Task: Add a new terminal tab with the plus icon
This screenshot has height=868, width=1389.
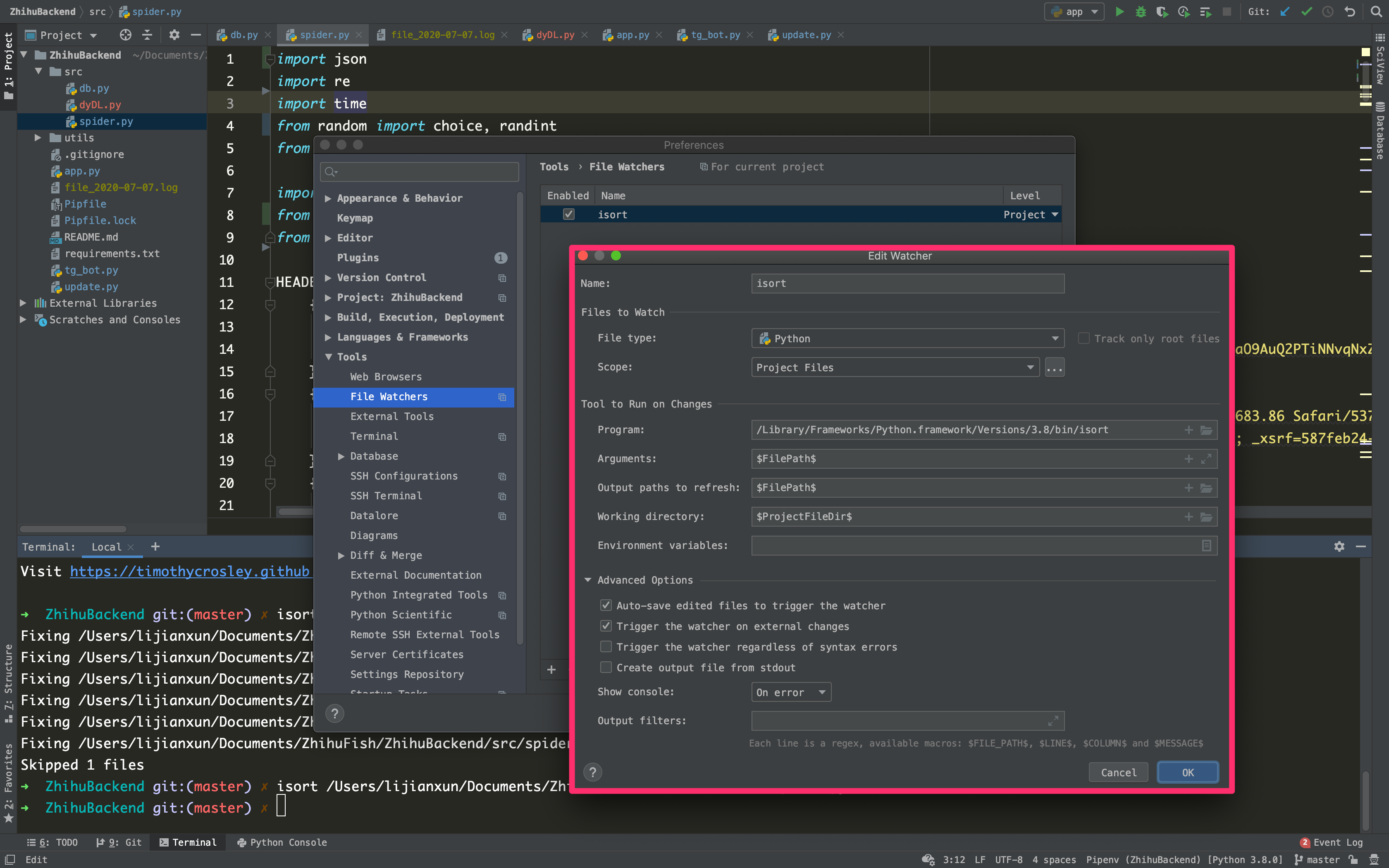Action: pyautogui.click(x=155, y=546)
